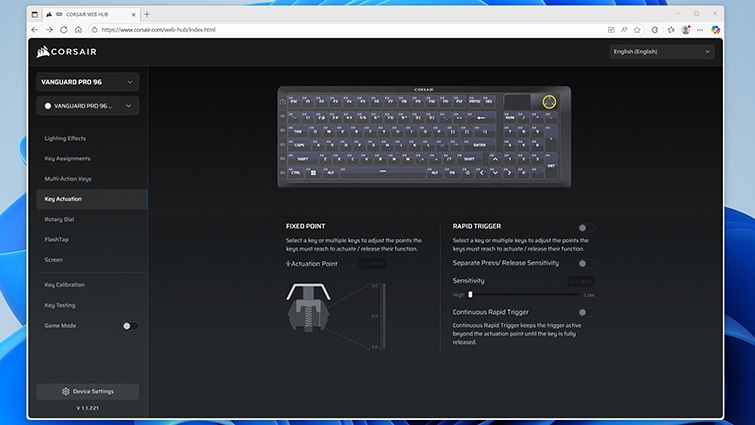Open the VANGUARD PRO 96 profile dropdown
This screenshot has height=425, width=755.
(88, 106)
